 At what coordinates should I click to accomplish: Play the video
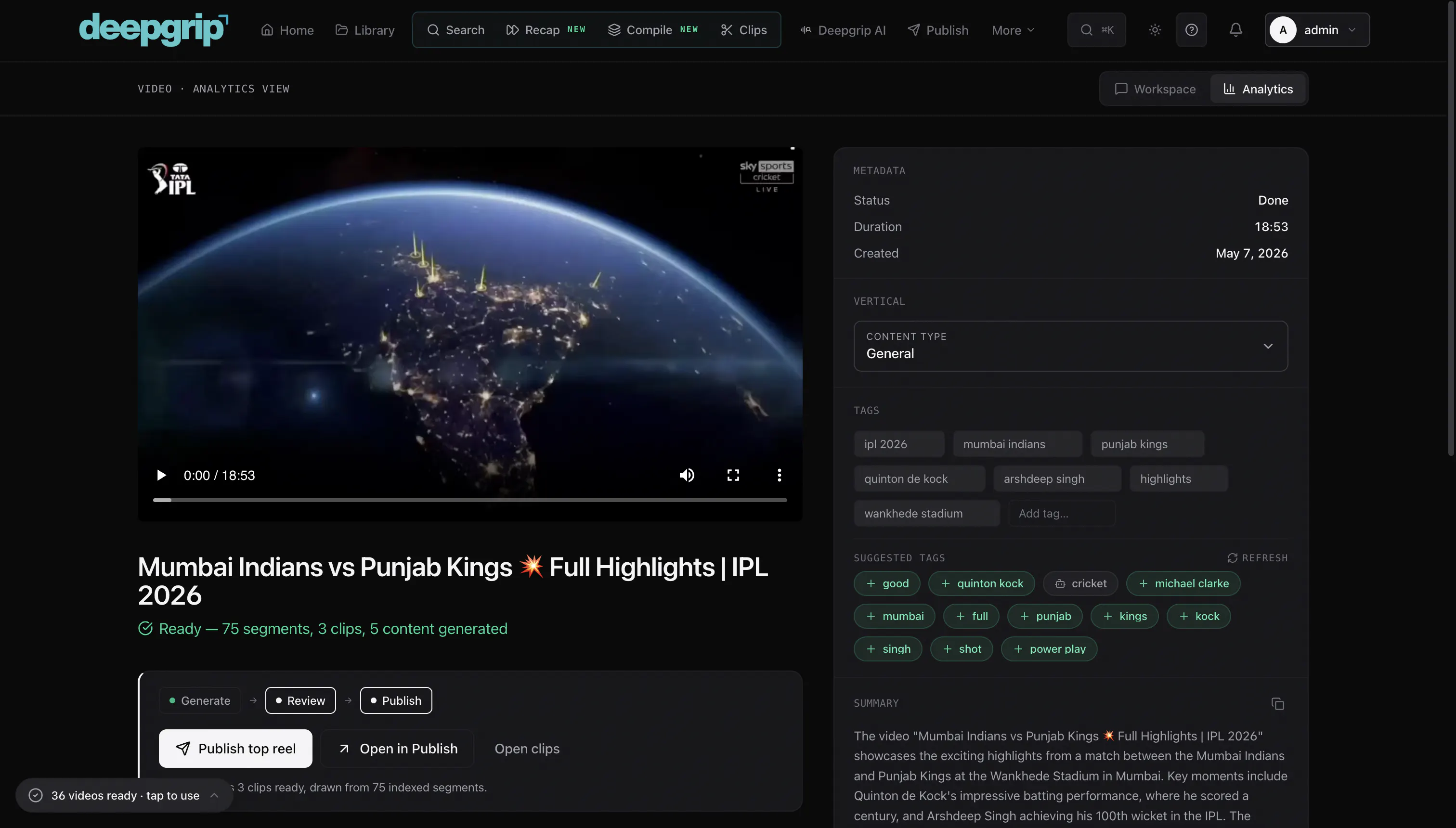[x=161, y=475]
